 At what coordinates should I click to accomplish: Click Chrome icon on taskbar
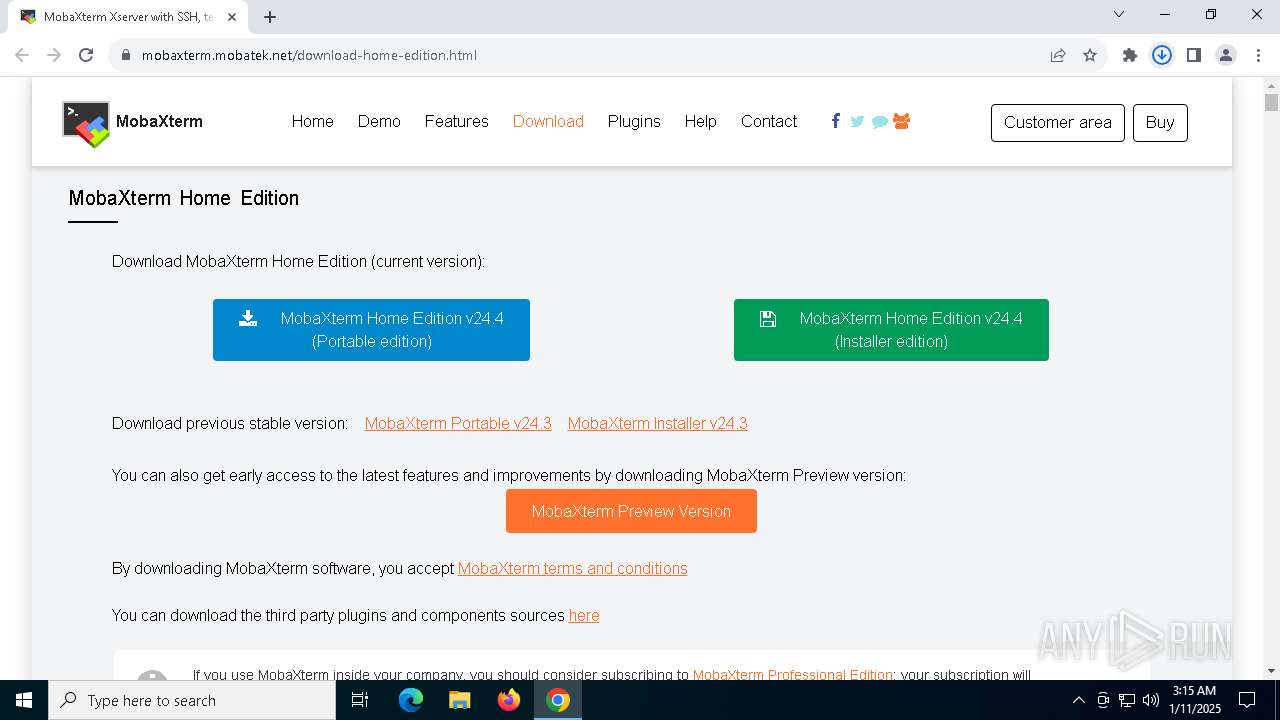click(558, 700)
